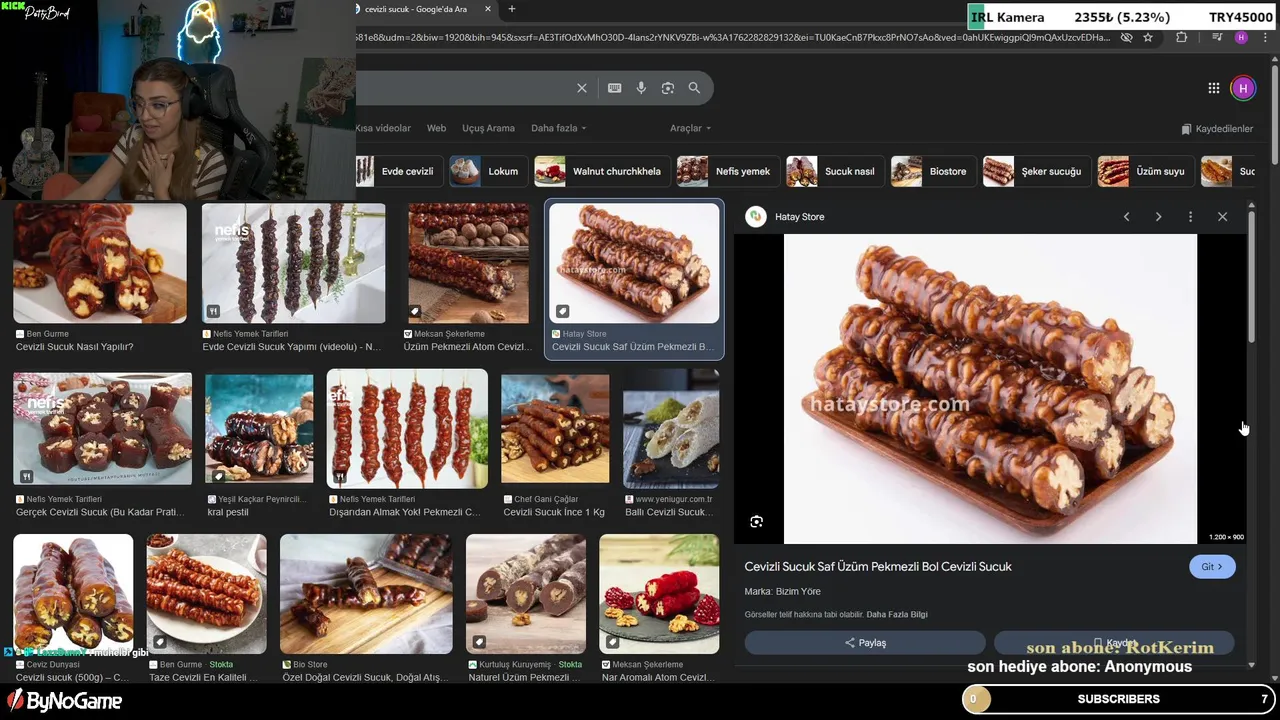Bookmark this page with the star icon
Image resolution: width=1280 pixels, height=720 pixels.
tap(1148, 37)
